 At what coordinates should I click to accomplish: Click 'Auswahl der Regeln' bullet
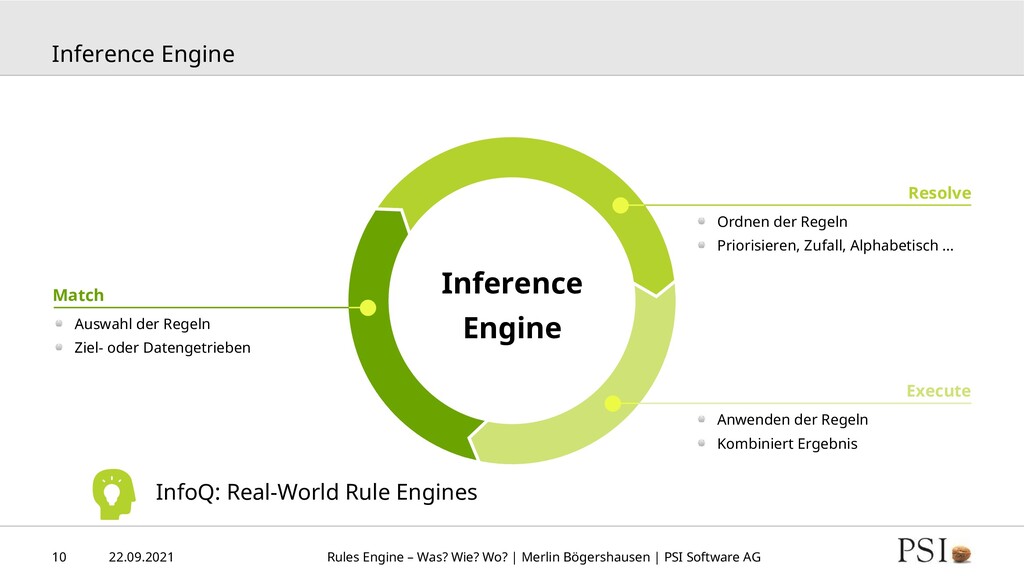[142, 324]
